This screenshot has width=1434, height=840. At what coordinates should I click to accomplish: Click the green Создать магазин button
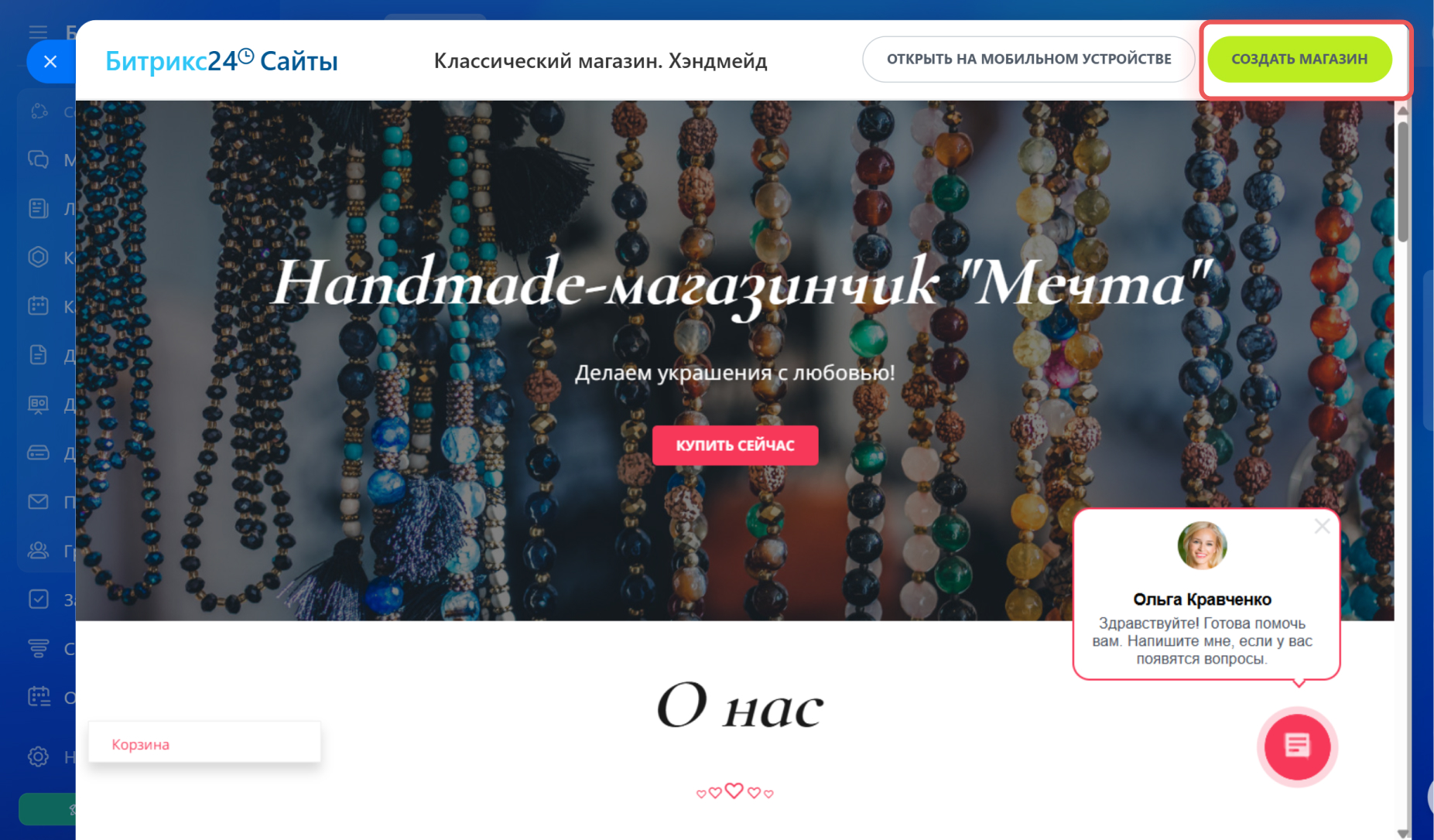click(x=1299, y=59)
